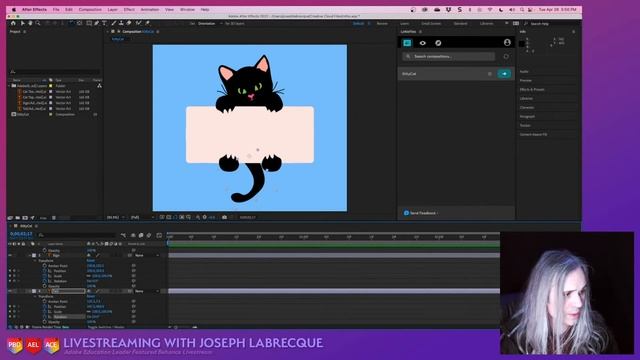Switch to the Small Screen workspace
640x360 pixels.
[x=431, y=23]
